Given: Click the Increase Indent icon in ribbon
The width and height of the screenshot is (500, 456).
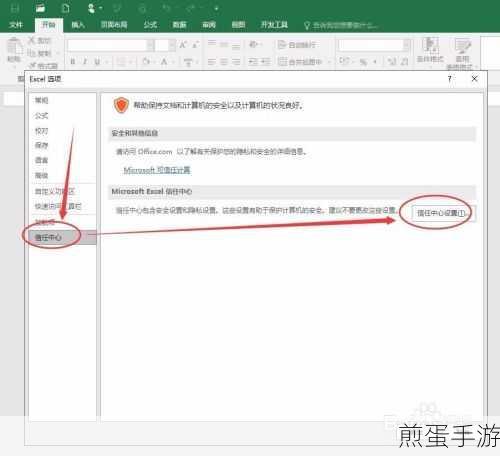Looking at the screenshot, I should click(266, 62).
